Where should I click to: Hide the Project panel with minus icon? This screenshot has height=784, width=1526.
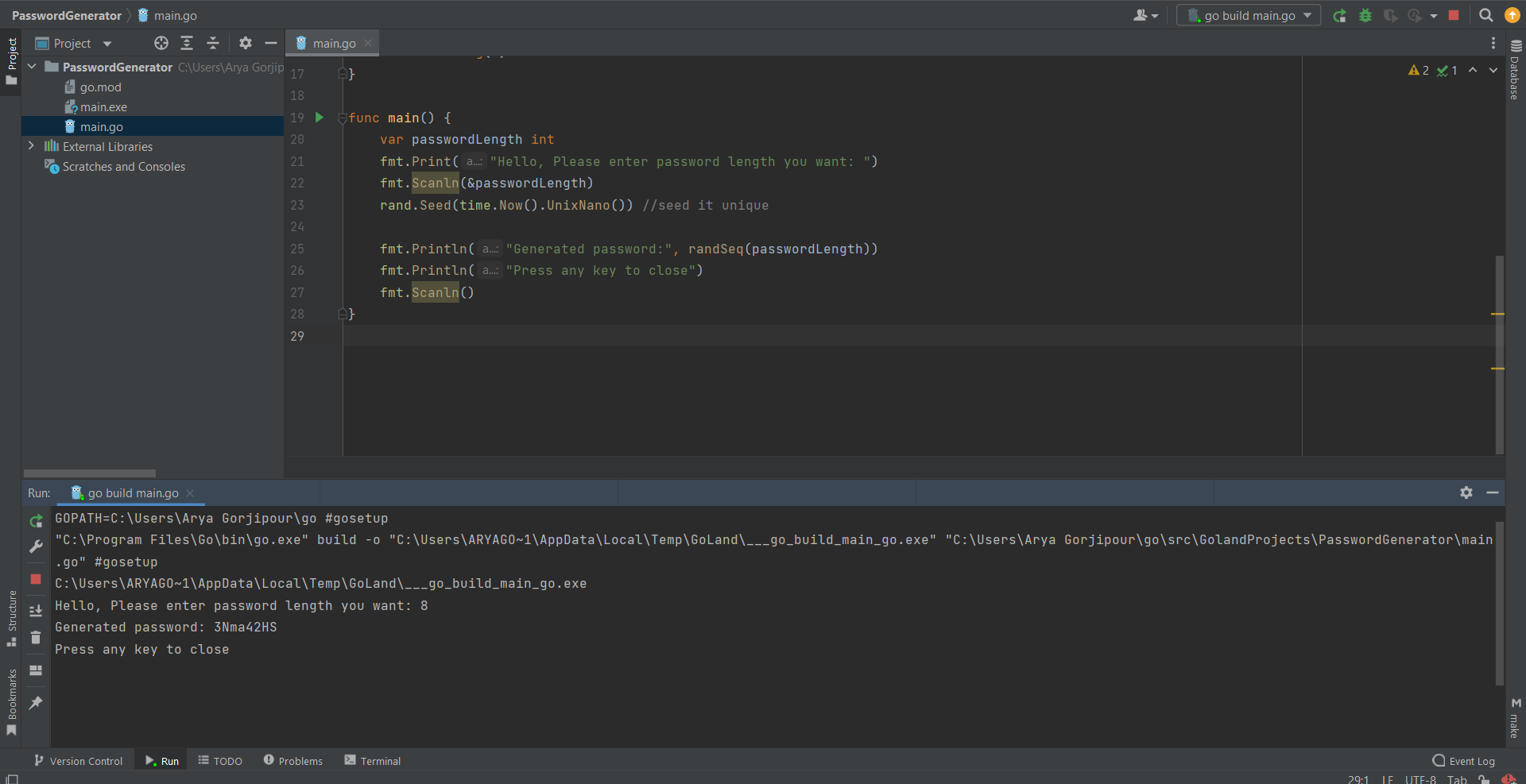click(x=271, y=43)
